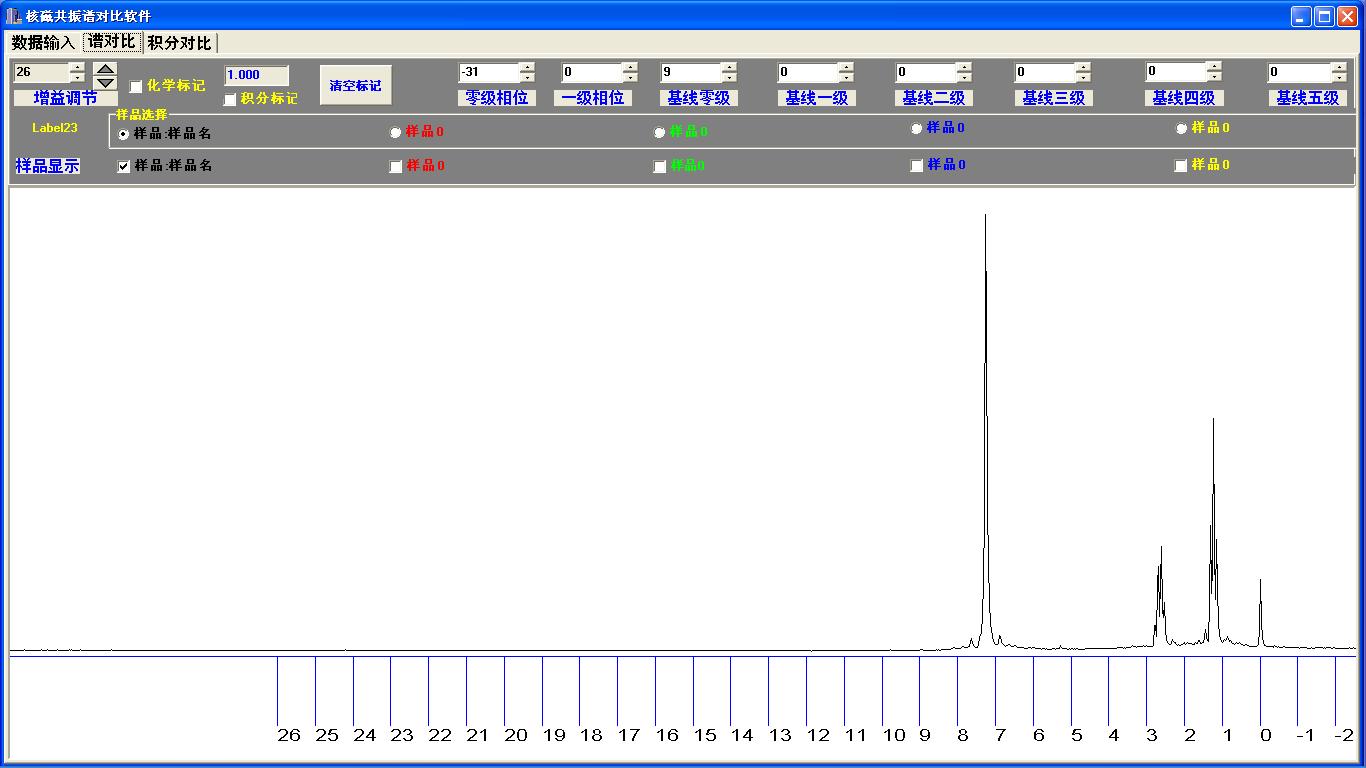Click the 零级相位 field showing -31

[488, 72]
